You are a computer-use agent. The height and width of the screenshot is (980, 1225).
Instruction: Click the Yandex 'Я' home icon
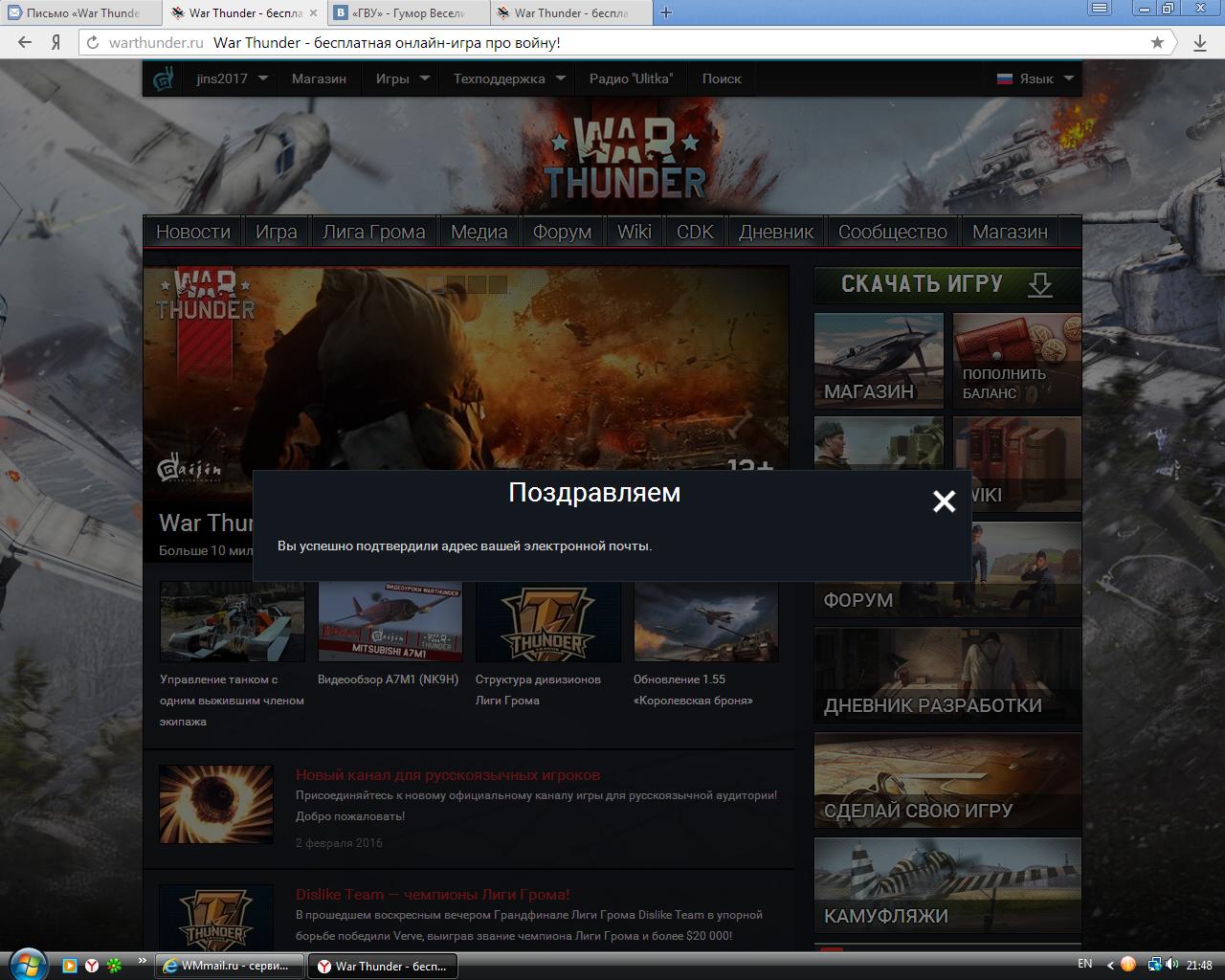pyautogui.click(x=56, y=42)
